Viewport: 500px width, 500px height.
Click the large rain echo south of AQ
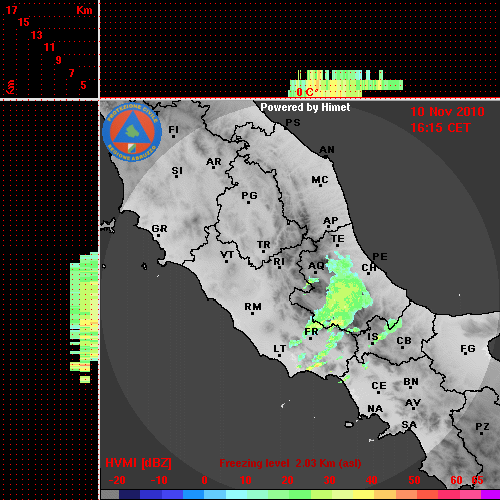[343, 293]
